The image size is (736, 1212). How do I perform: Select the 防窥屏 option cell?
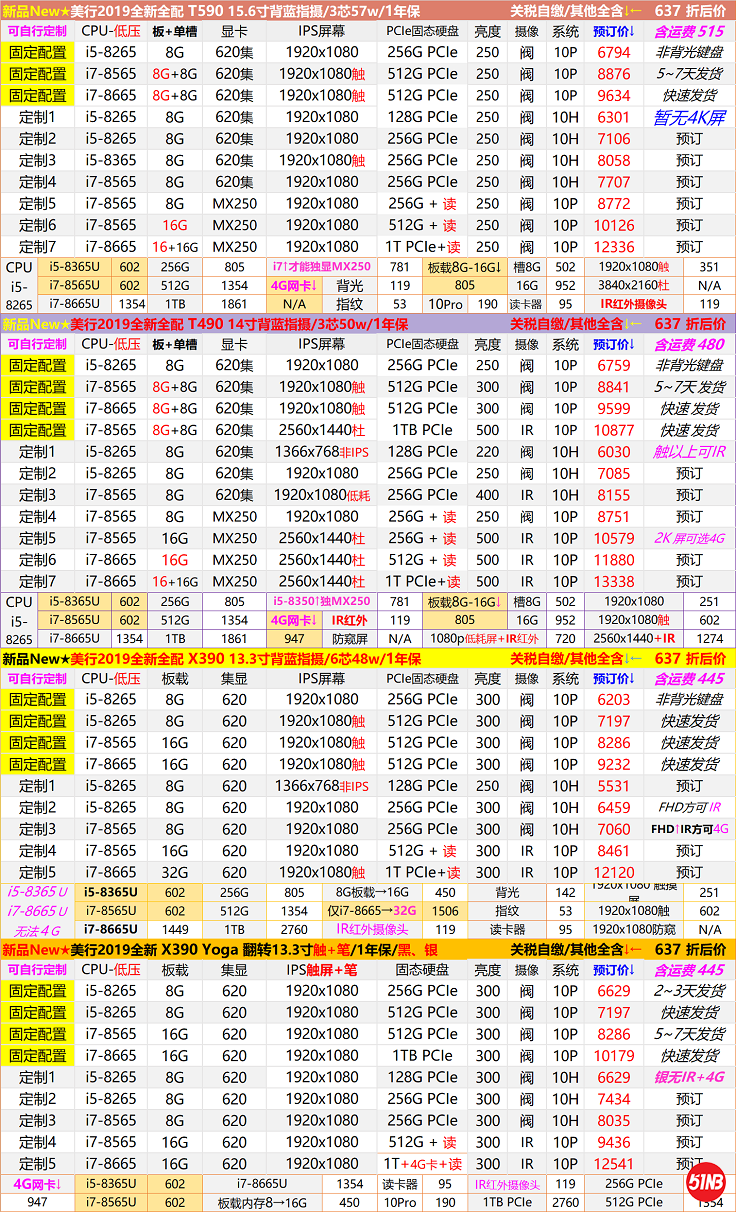click(x=350, y=638)
